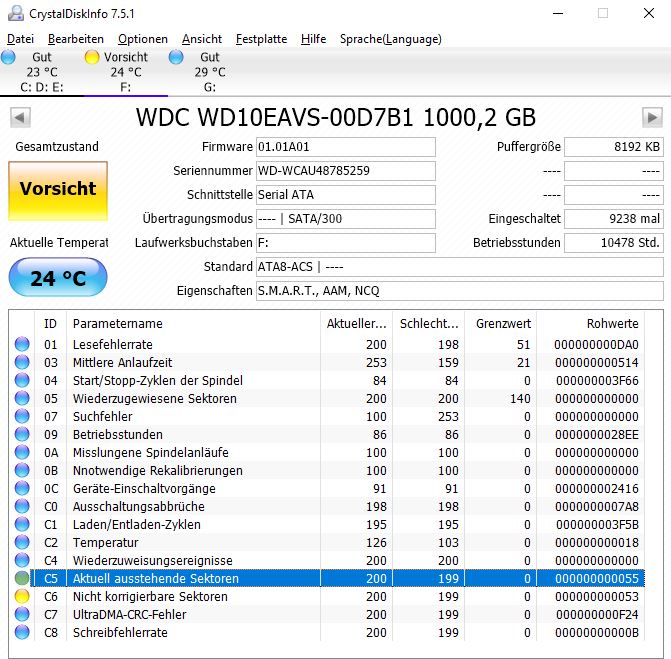Click the status orb for C1 Laden/Entladen-Zyklen
Viewport: 671px width, 659px height.
pyautogui.click(x=22, y=524)
